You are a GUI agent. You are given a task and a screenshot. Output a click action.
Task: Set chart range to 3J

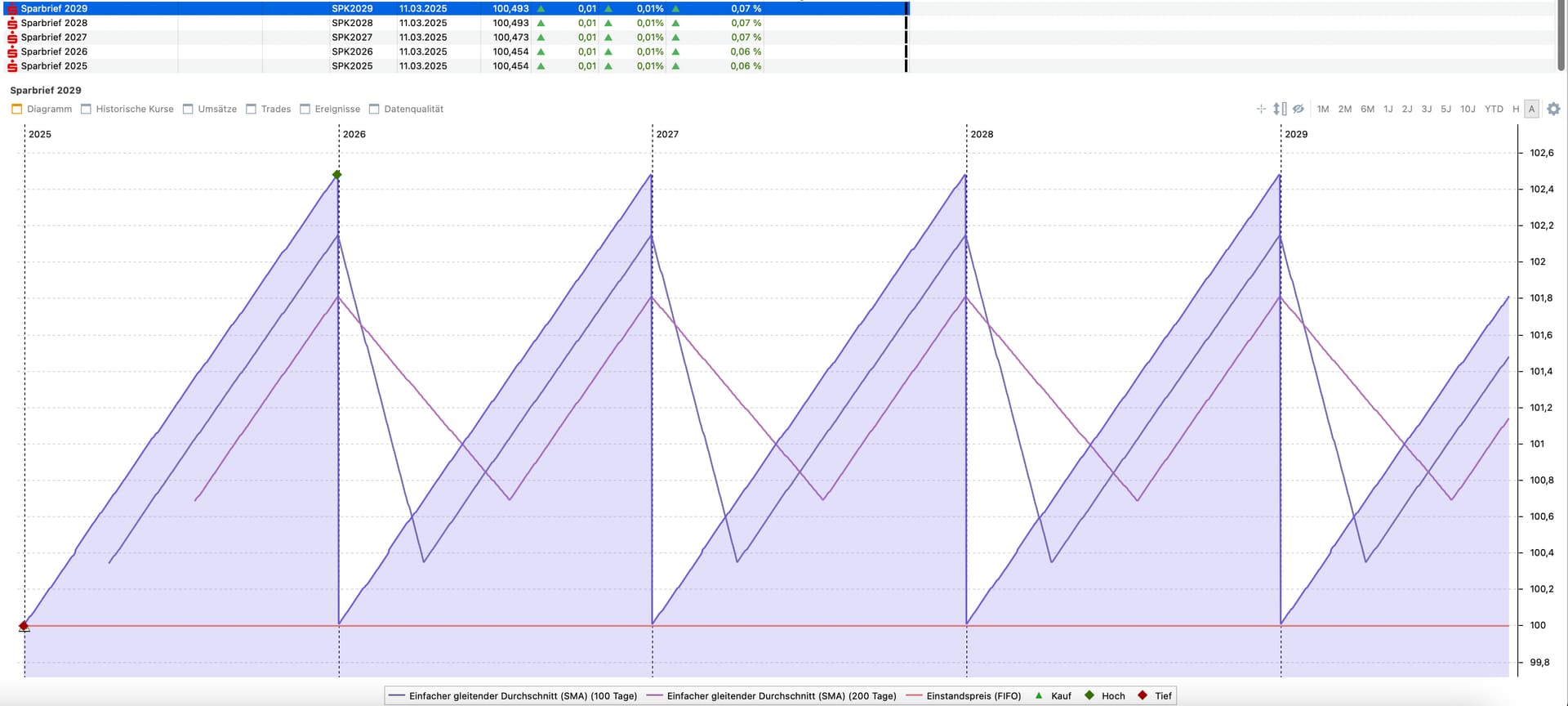click(1427, 109)
